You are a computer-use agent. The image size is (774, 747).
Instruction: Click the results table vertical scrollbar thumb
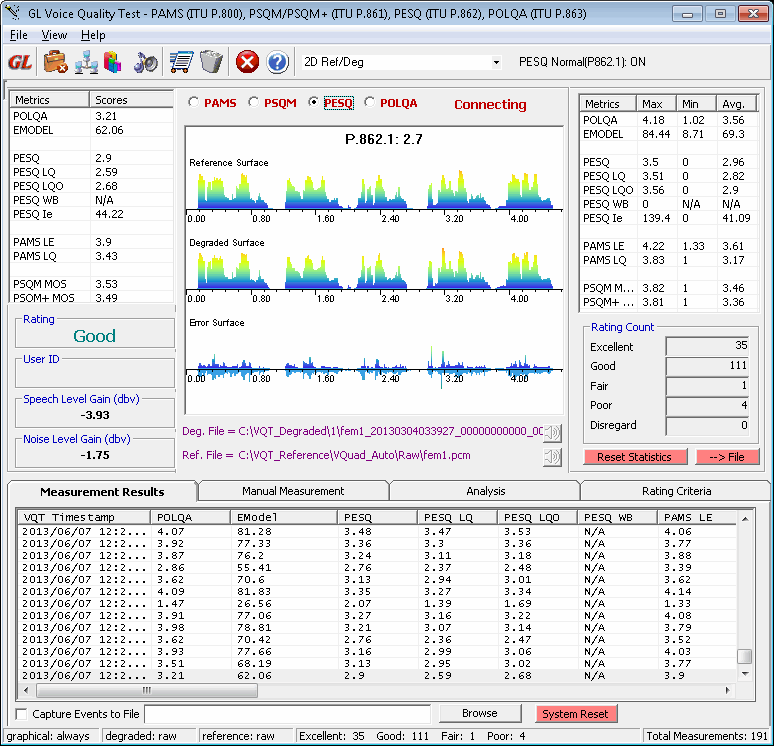[744, 656]
